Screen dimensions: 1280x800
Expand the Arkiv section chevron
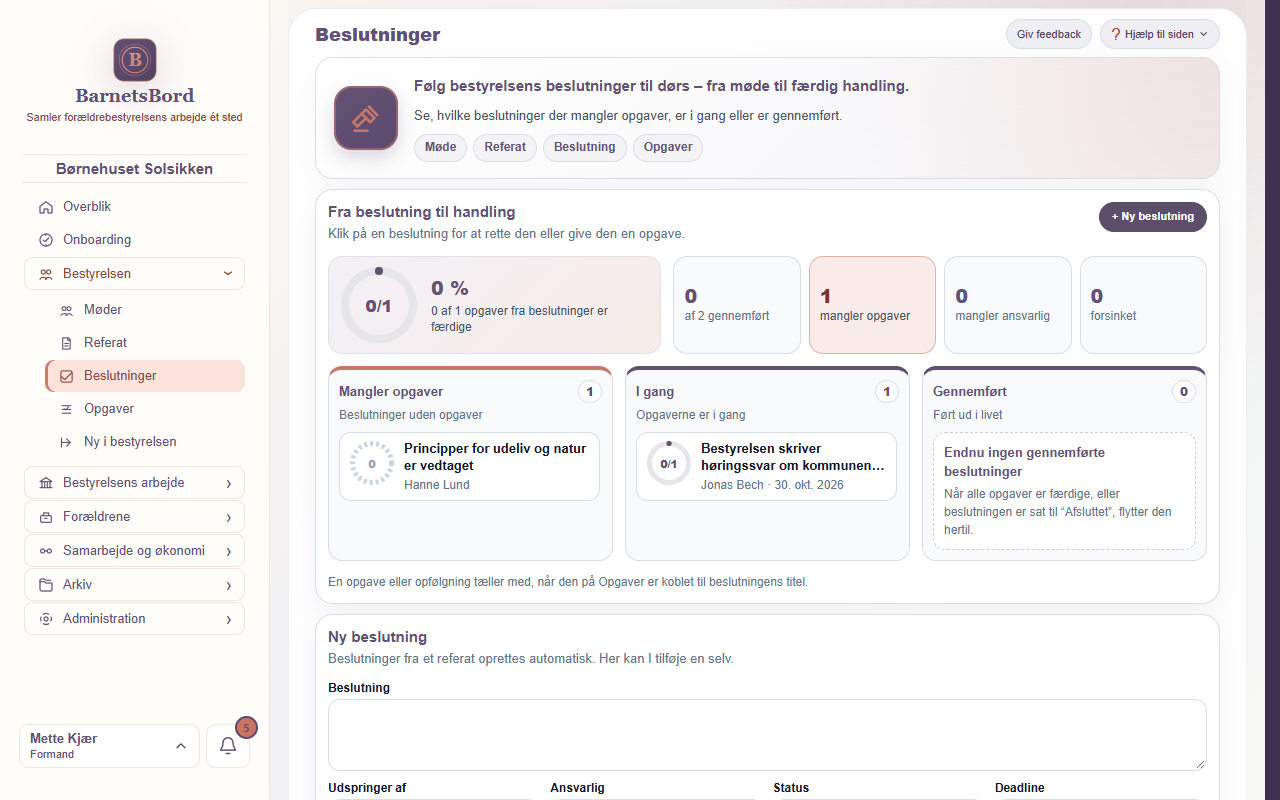(x=228, y=585)
